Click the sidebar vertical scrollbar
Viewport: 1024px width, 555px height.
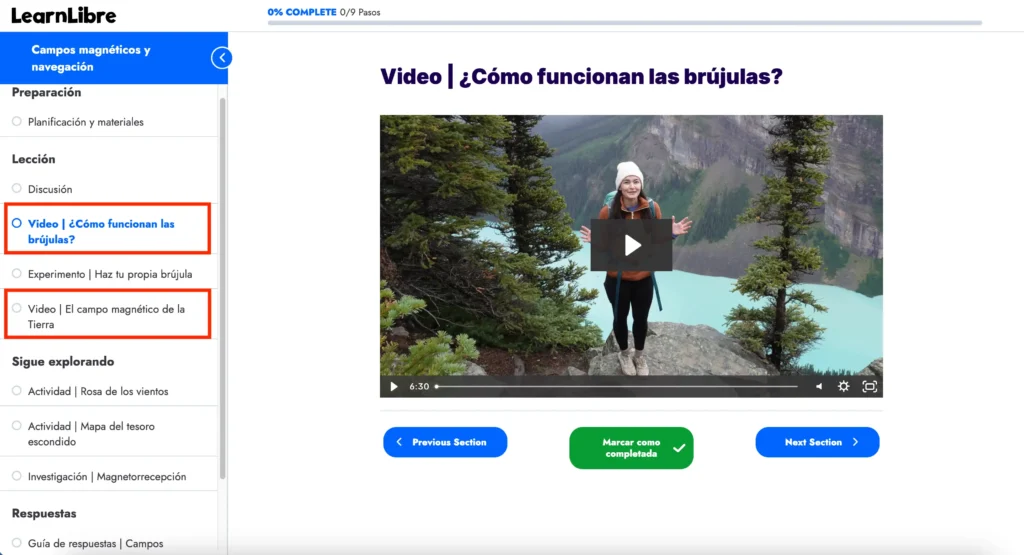pyautogui.click(x=222, y=289)
